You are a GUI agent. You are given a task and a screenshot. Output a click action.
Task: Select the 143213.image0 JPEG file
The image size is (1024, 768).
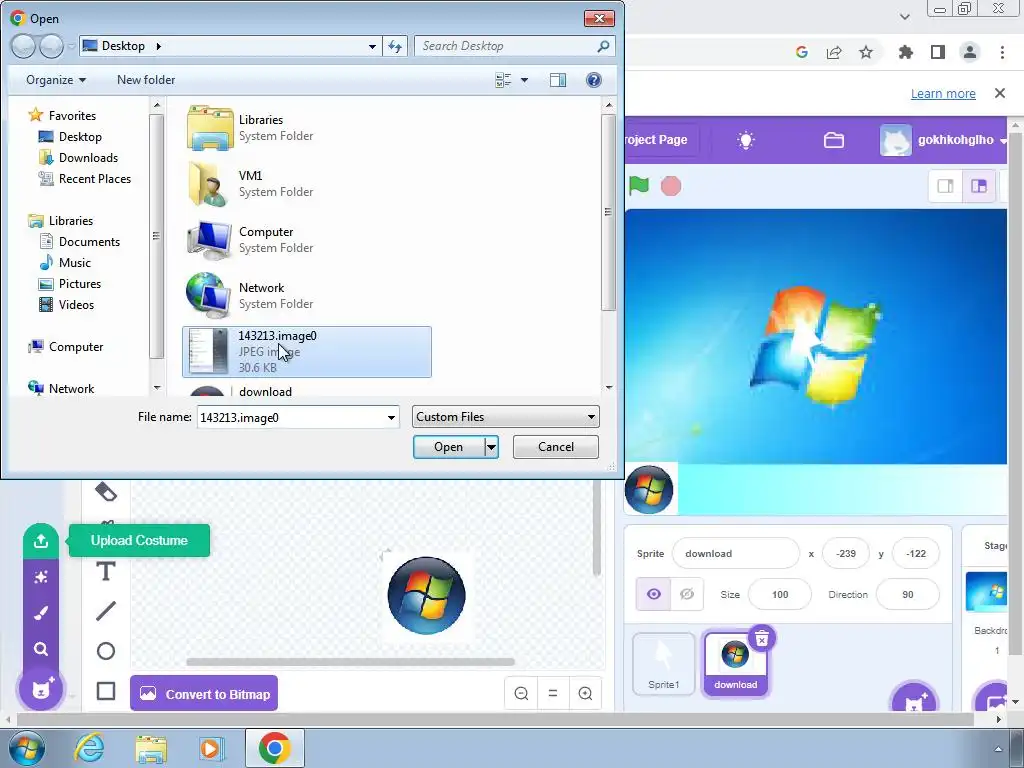[x=307, y=352]
